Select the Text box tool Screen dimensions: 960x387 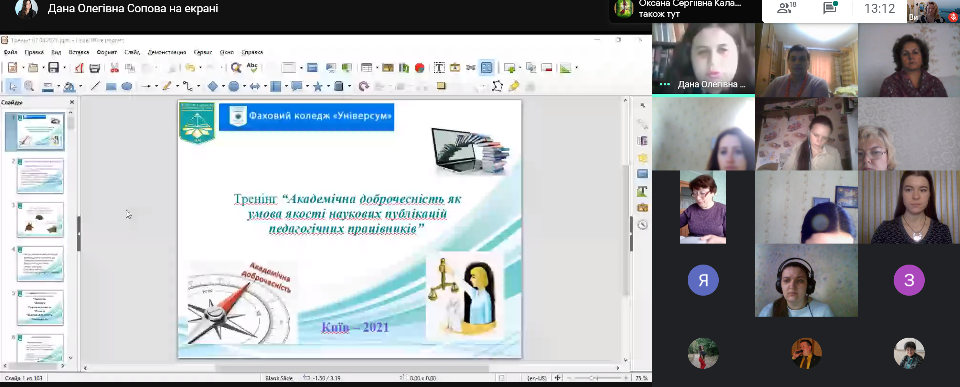tap(439, 67)
